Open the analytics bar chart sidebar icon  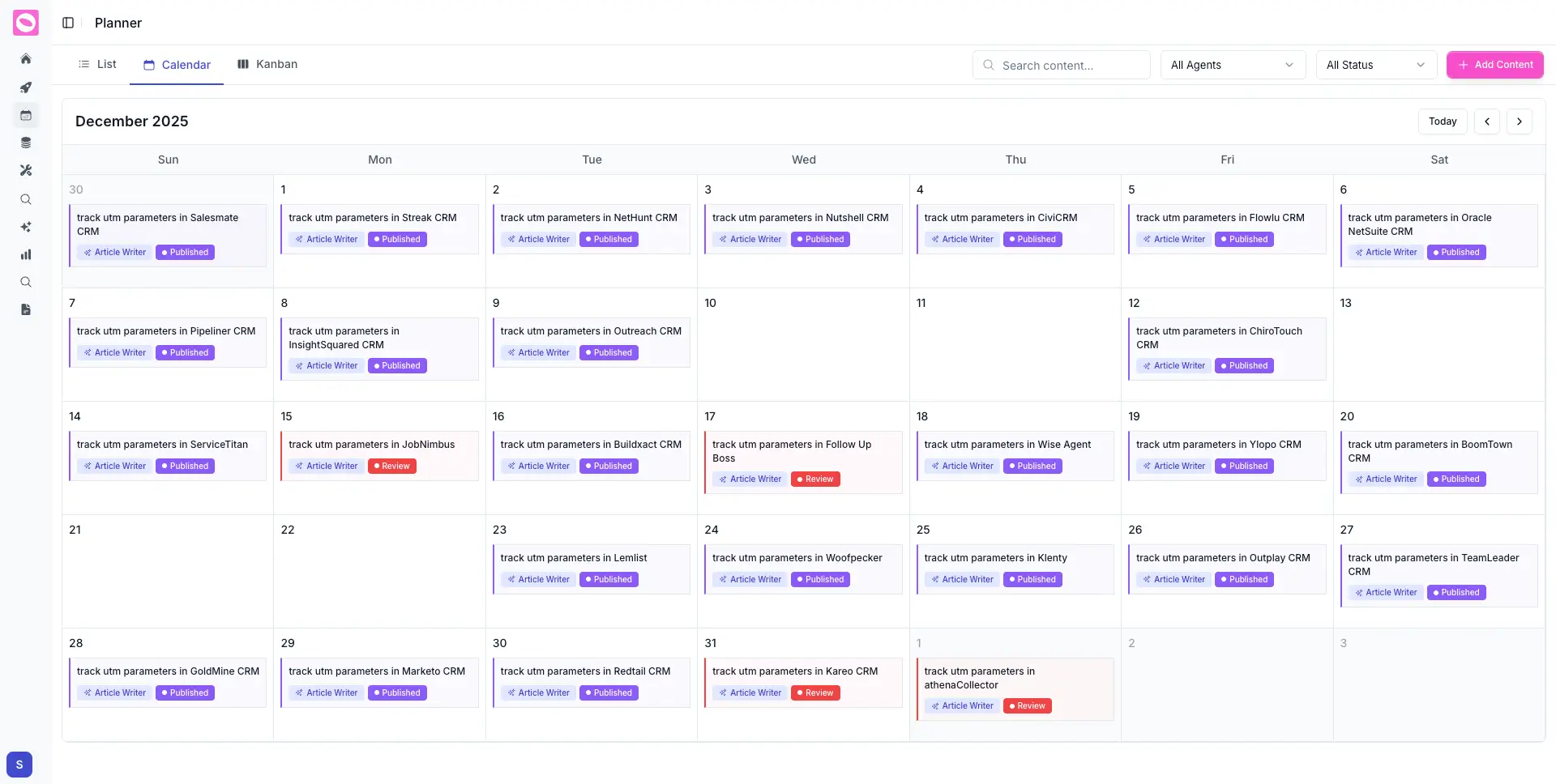26,254
